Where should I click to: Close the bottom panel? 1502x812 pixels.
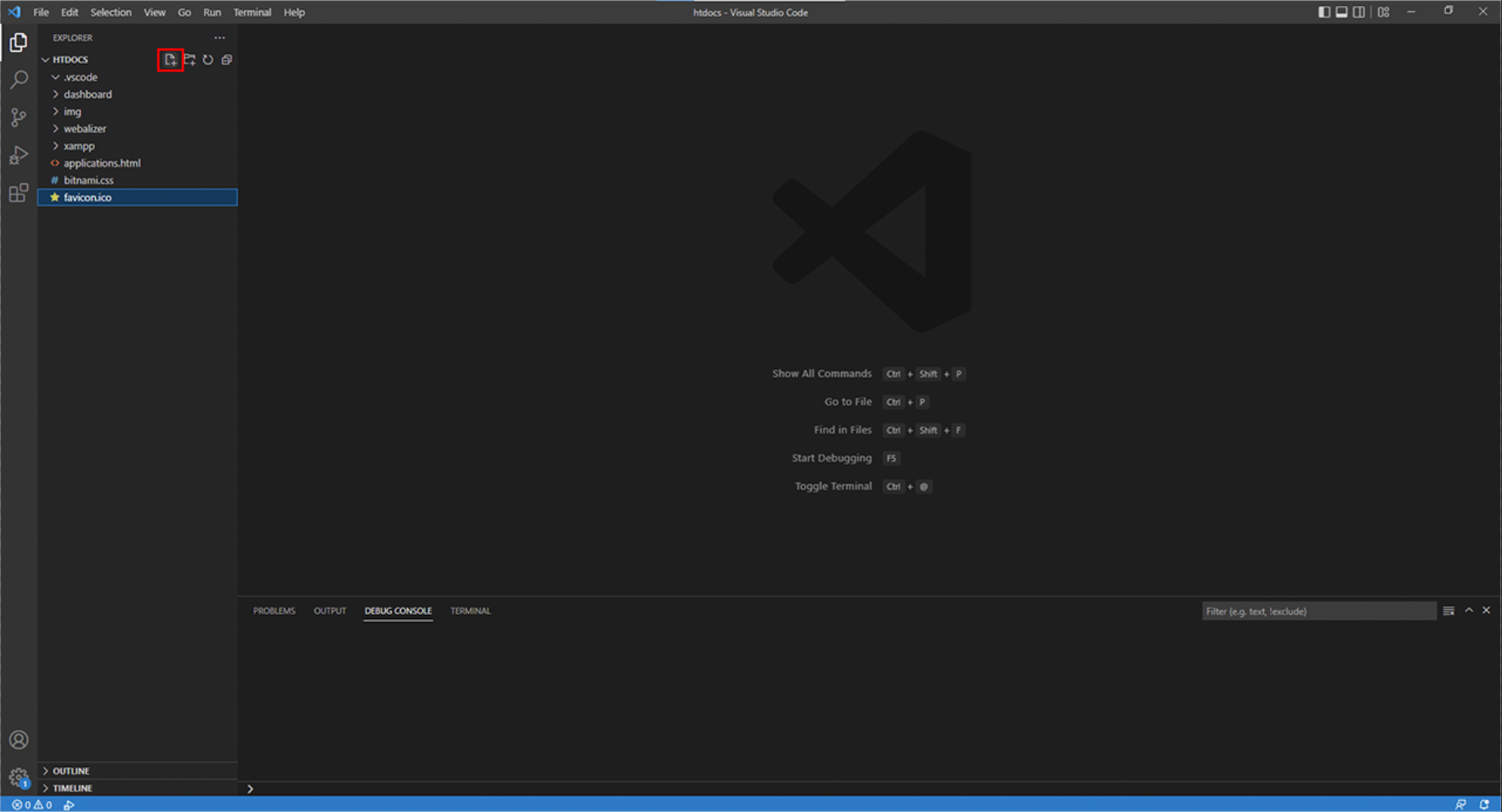[1487, 611]
